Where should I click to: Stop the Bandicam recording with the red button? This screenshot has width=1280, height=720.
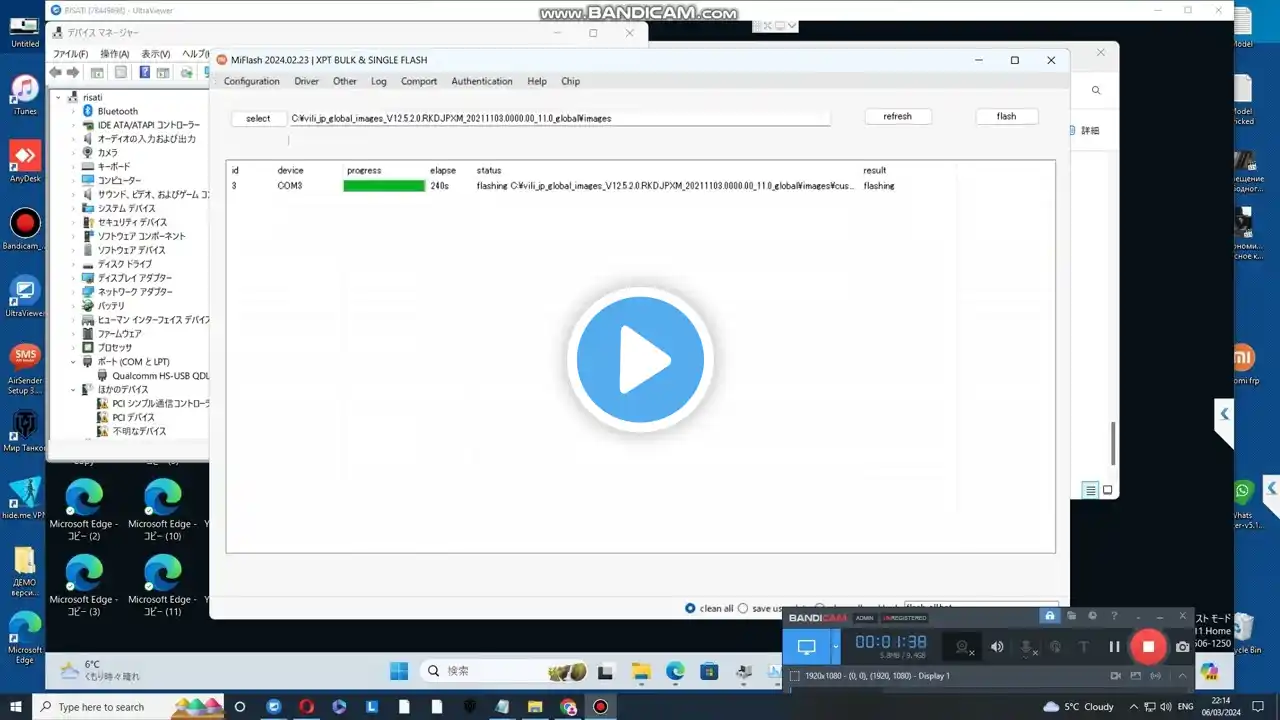[x=1148, y=647]
